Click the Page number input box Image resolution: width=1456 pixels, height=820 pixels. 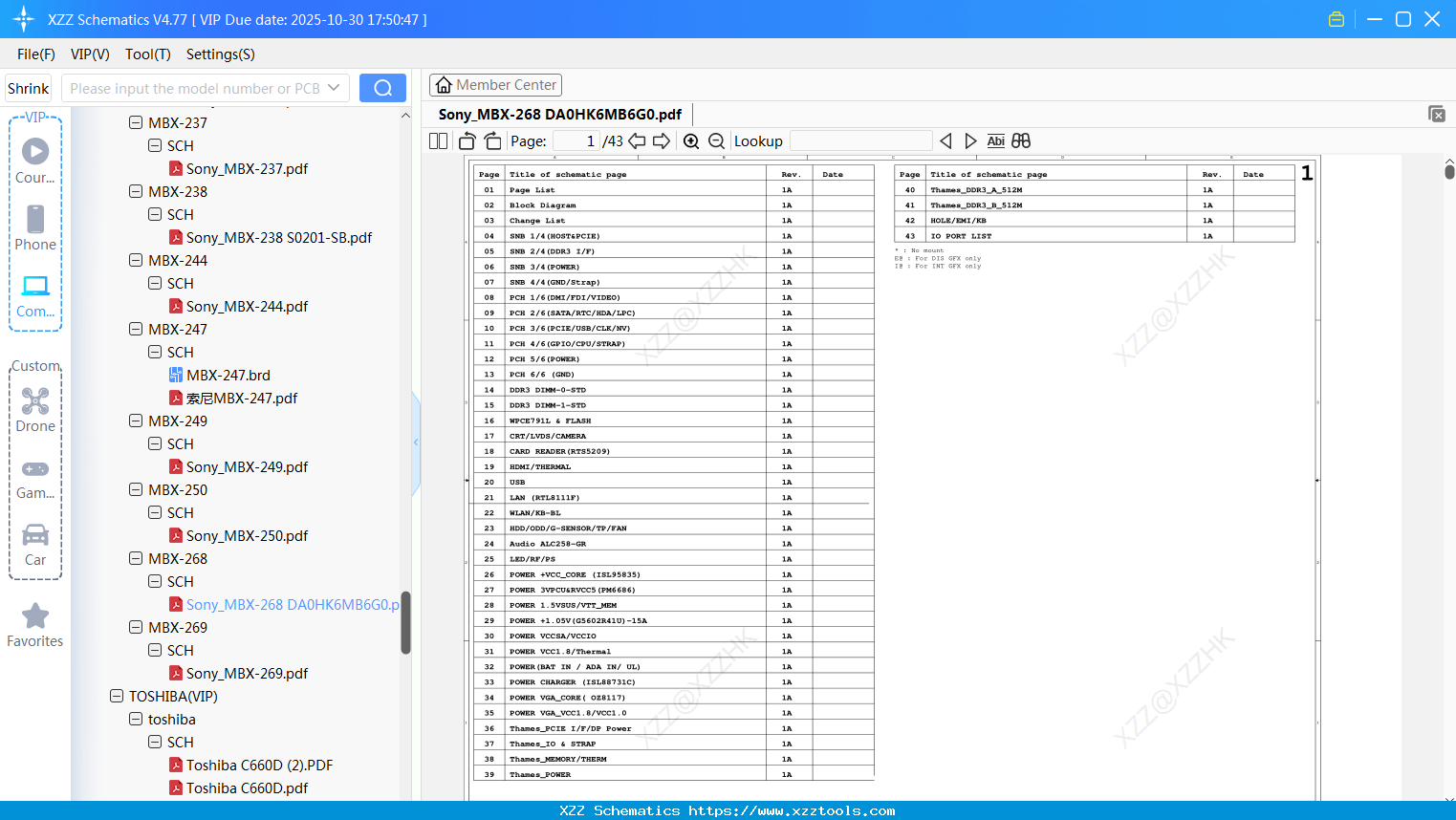coord(576,141)
